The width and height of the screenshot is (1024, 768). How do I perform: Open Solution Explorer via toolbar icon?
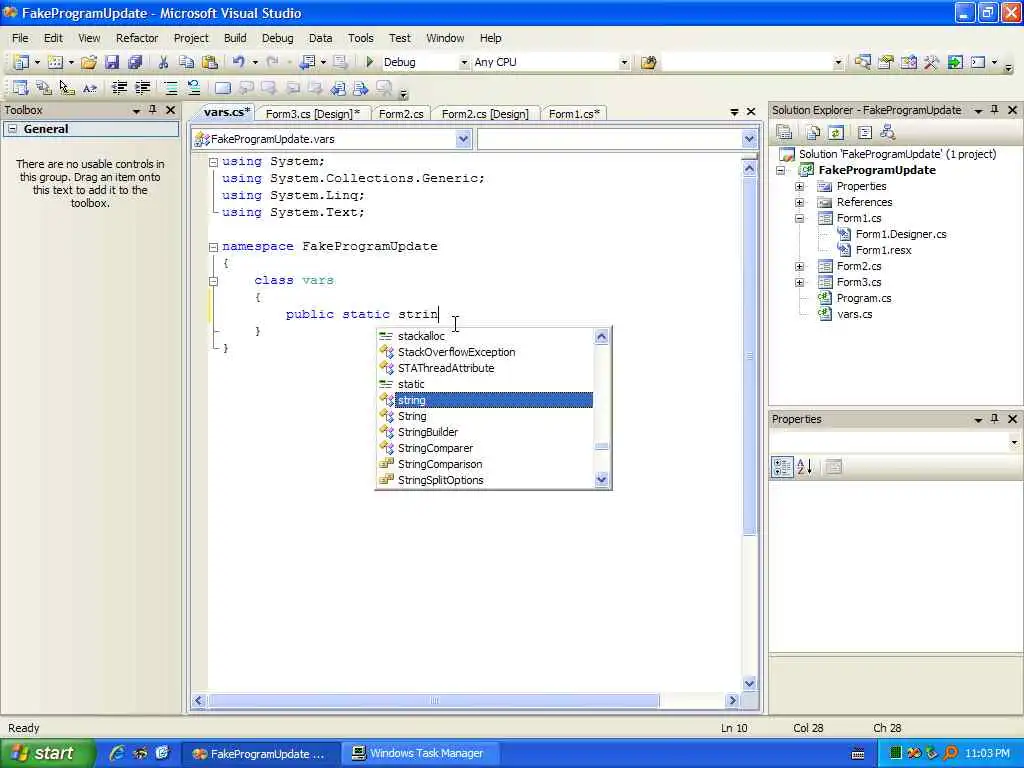click(862, 62)
